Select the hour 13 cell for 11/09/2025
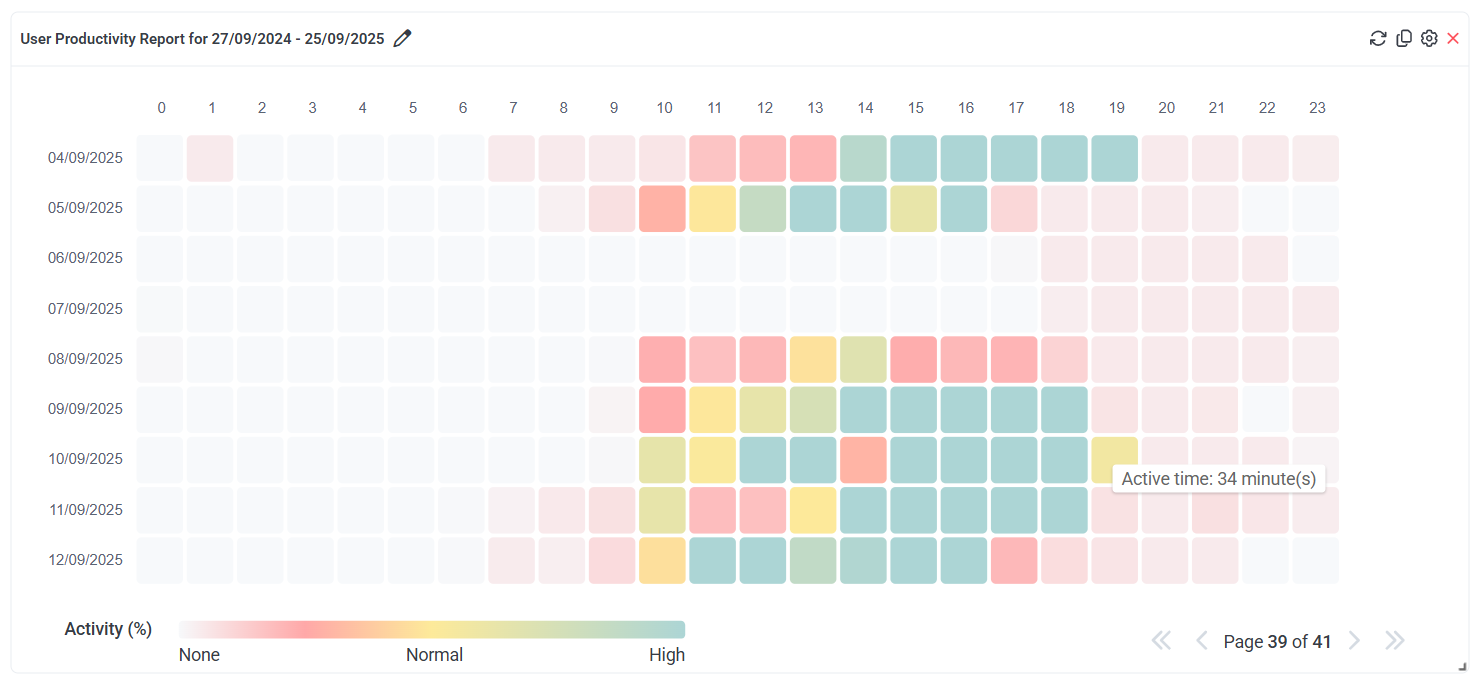Image resolution: width=1482 pixels, height=685 pixels. [x=813, y=510]
